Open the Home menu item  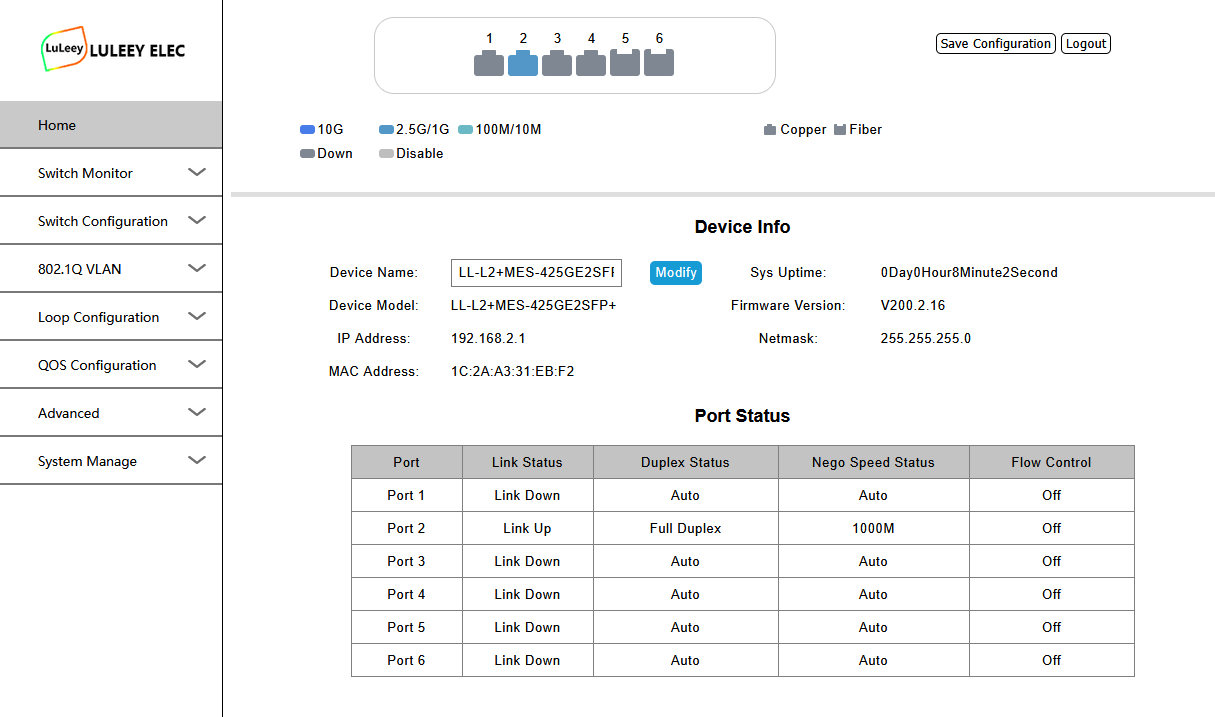click(111, 125)
